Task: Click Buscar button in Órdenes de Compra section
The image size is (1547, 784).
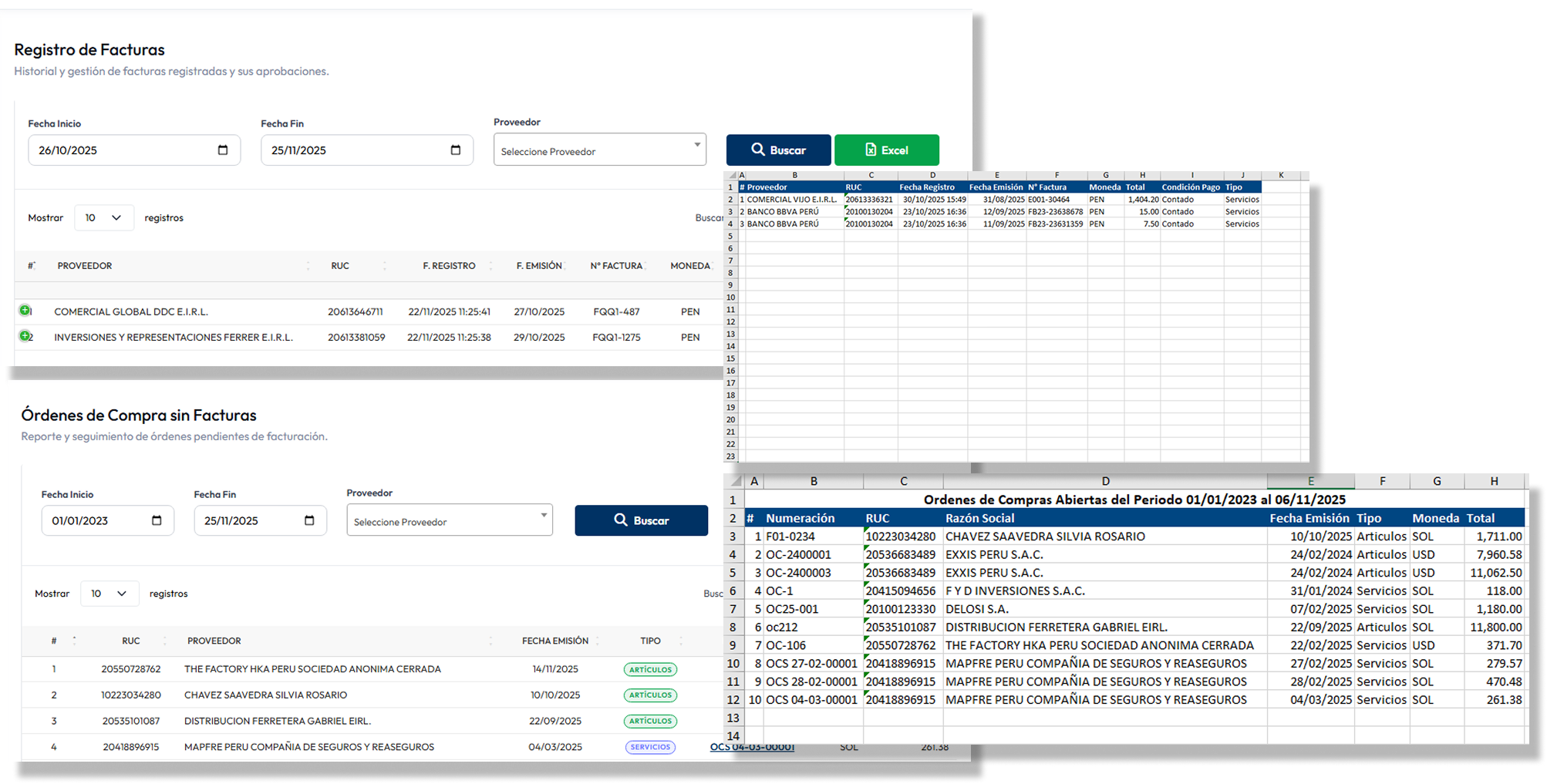Action: pyautogui.click(x=641, y=520)
